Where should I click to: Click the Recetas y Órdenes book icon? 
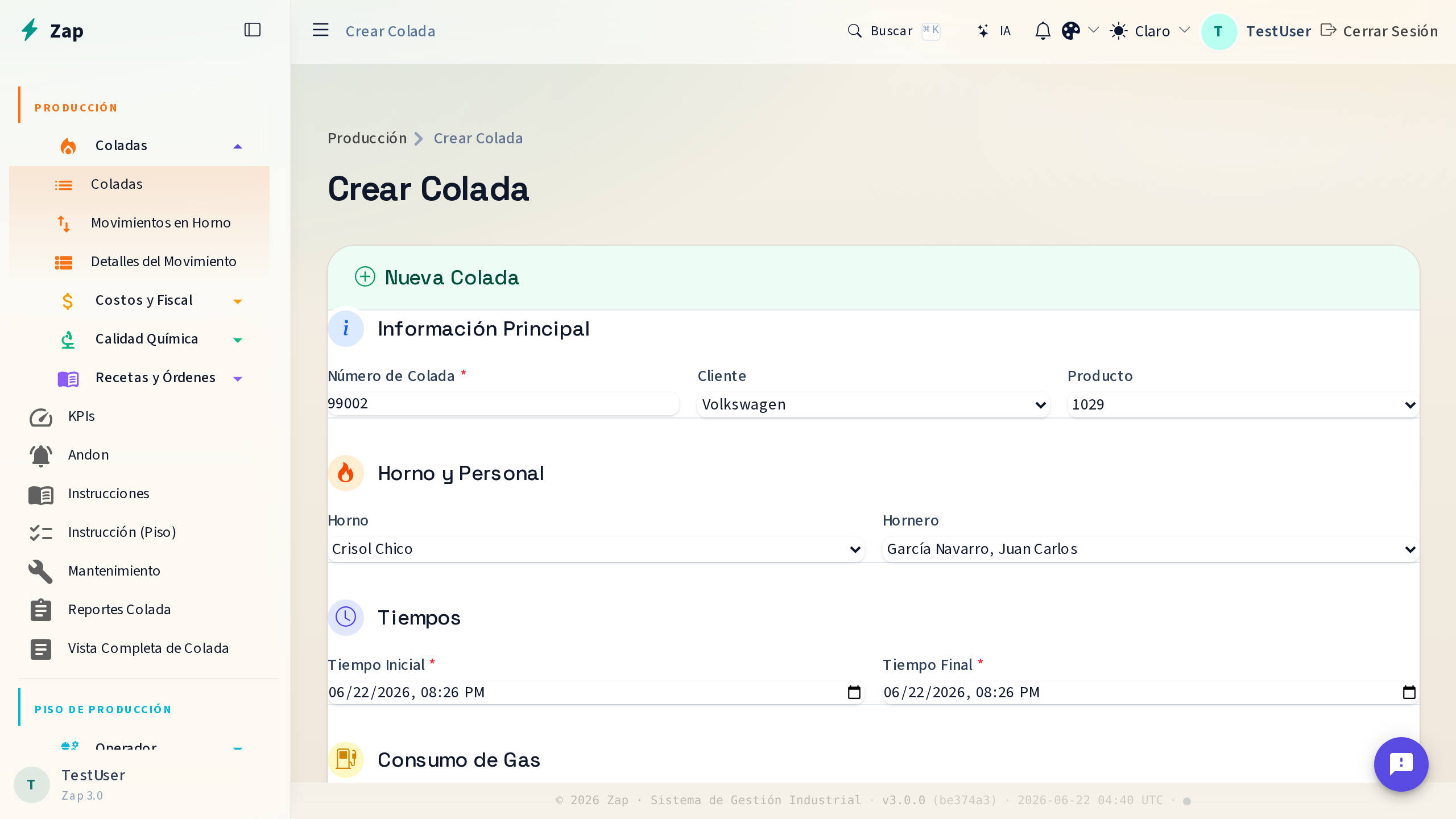[x=68, y=378]
